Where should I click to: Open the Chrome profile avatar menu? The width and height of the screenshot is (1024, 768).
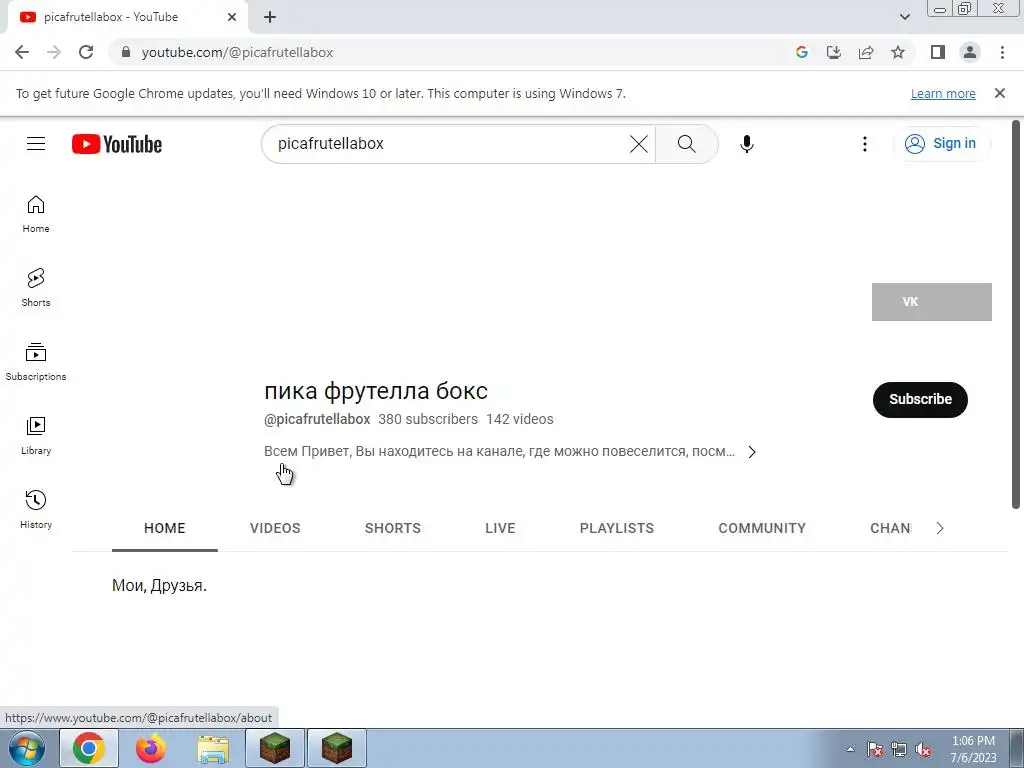coord(970,52)
